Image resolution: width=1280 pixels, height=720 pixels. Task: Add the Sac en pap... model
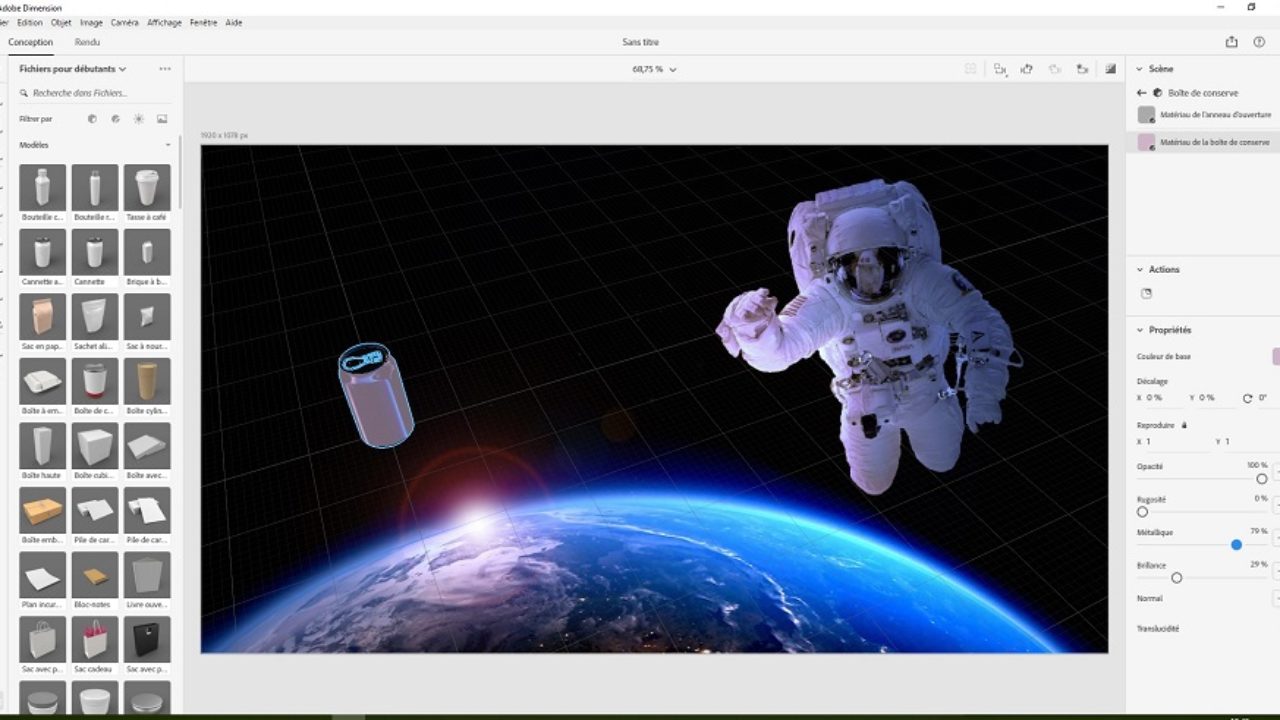click(43, 317)
